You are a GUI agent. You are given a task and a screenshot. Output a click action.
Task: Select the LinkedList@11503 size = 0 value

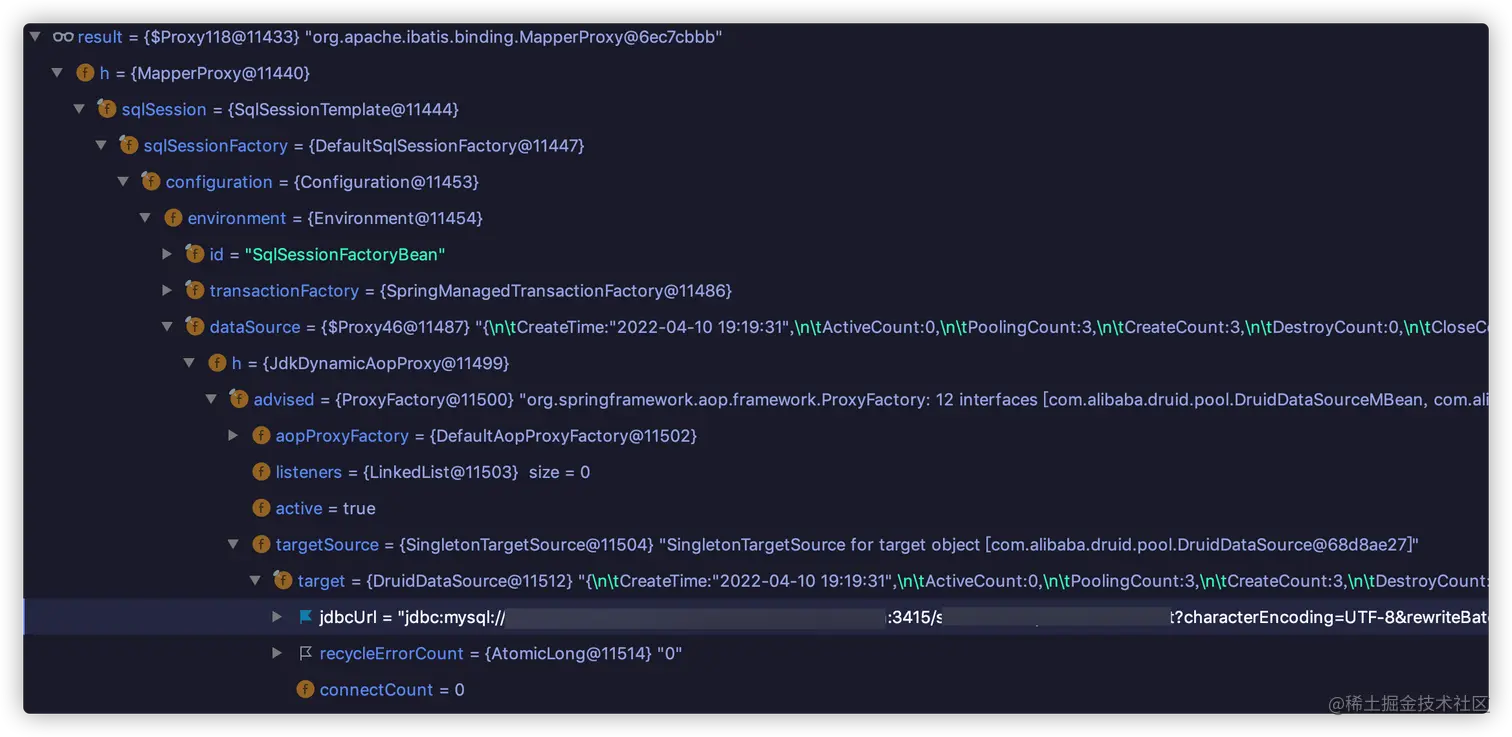point(476,472)
